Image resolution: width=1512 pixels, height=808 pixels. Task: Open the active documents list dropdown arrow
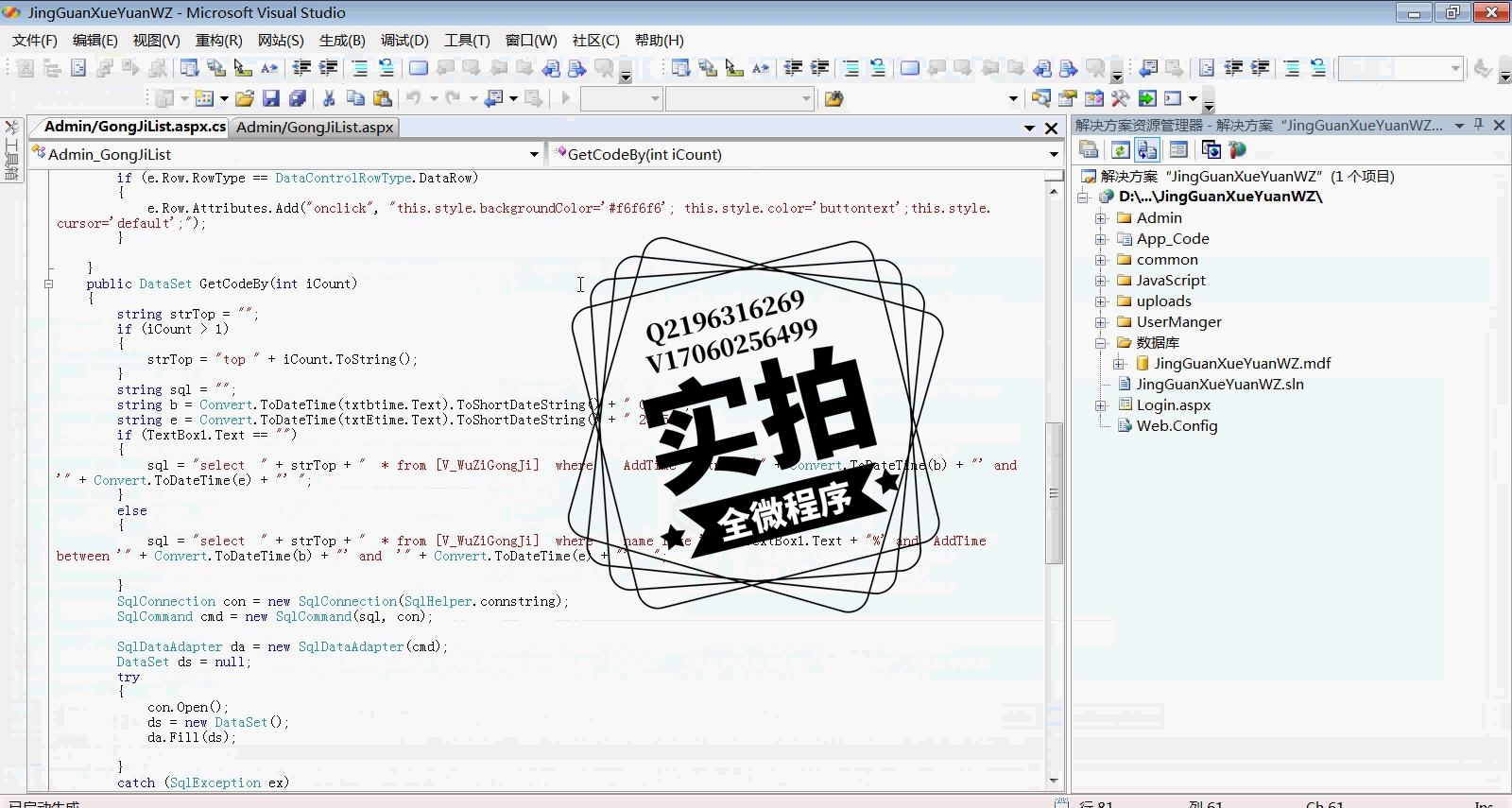(1029, 128)
